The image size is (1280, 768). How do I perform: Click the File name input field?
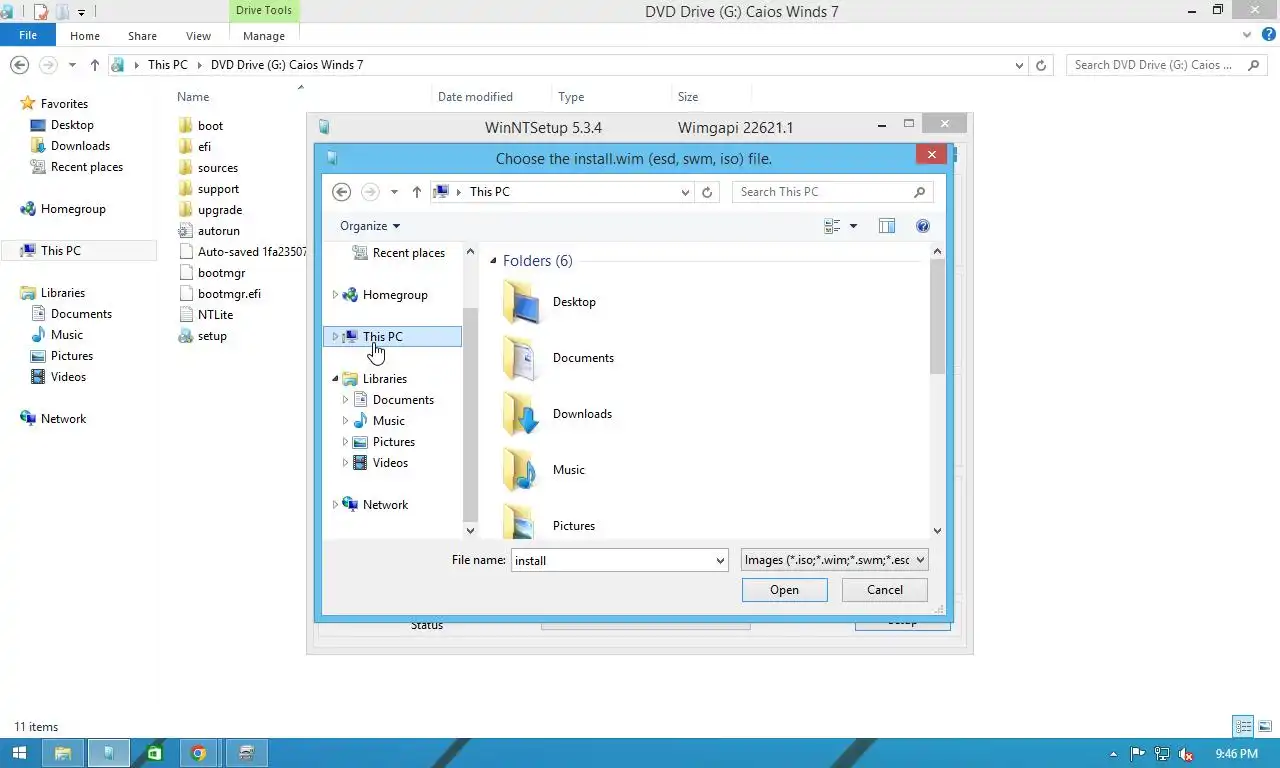611,561
